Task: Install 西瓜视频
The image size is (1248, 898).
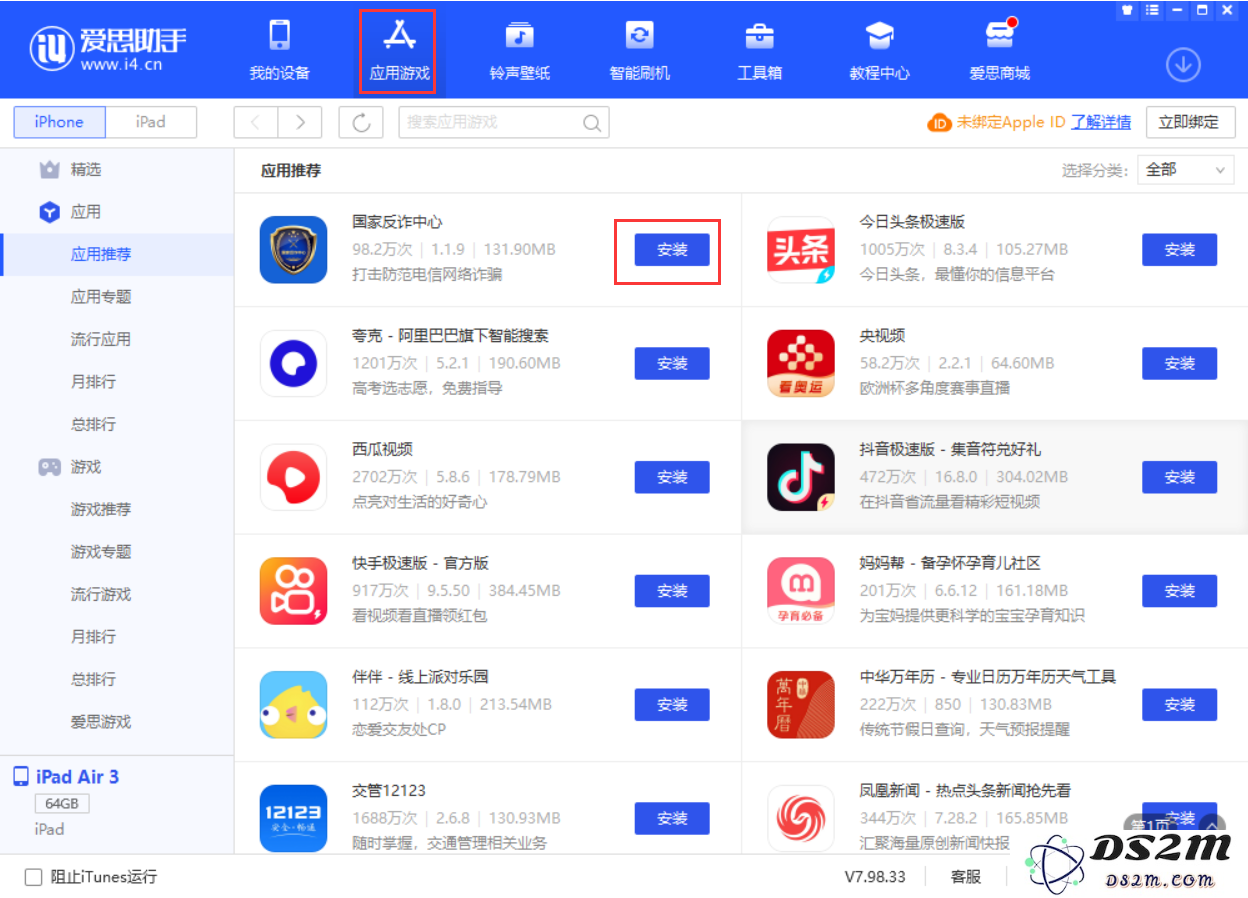Action: point(672,478)
